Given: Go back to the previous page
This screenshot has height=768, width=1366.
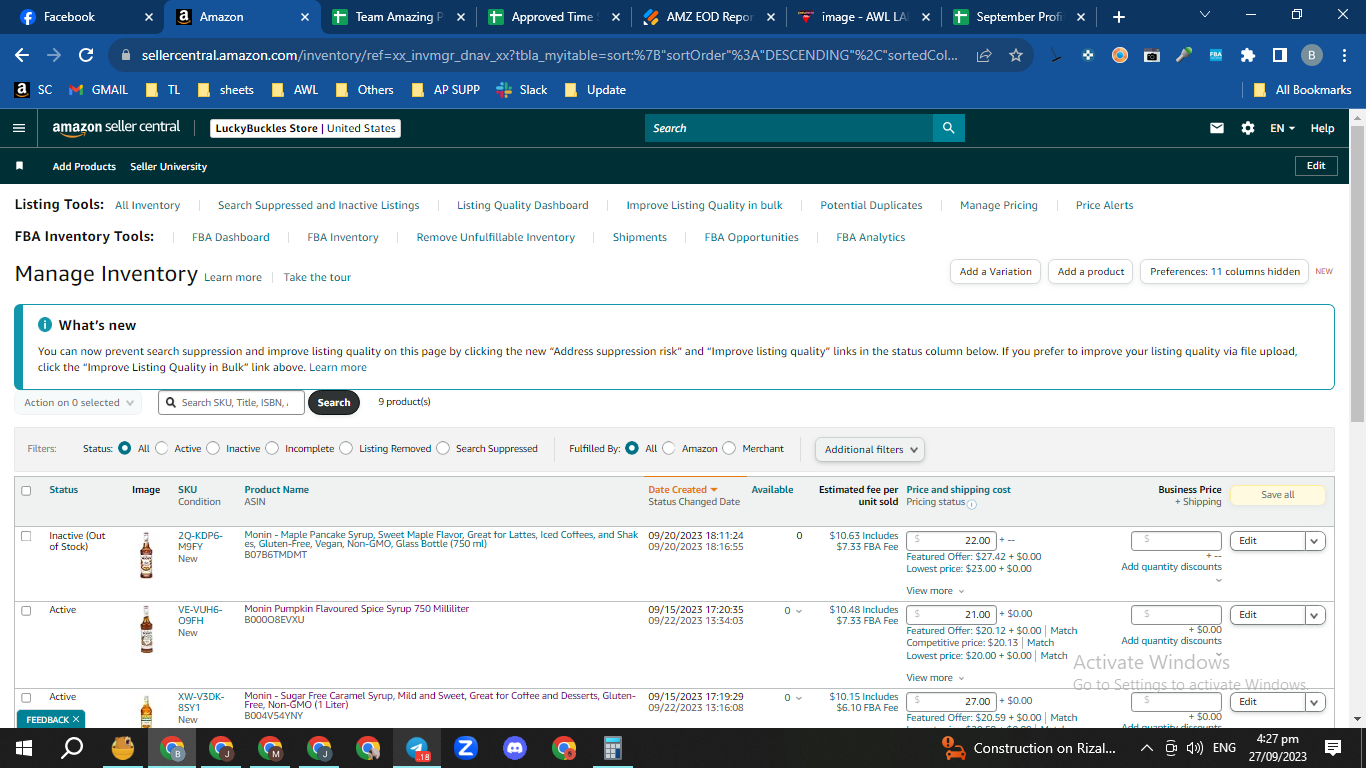Looking at the screenshot, I should 22,56.
